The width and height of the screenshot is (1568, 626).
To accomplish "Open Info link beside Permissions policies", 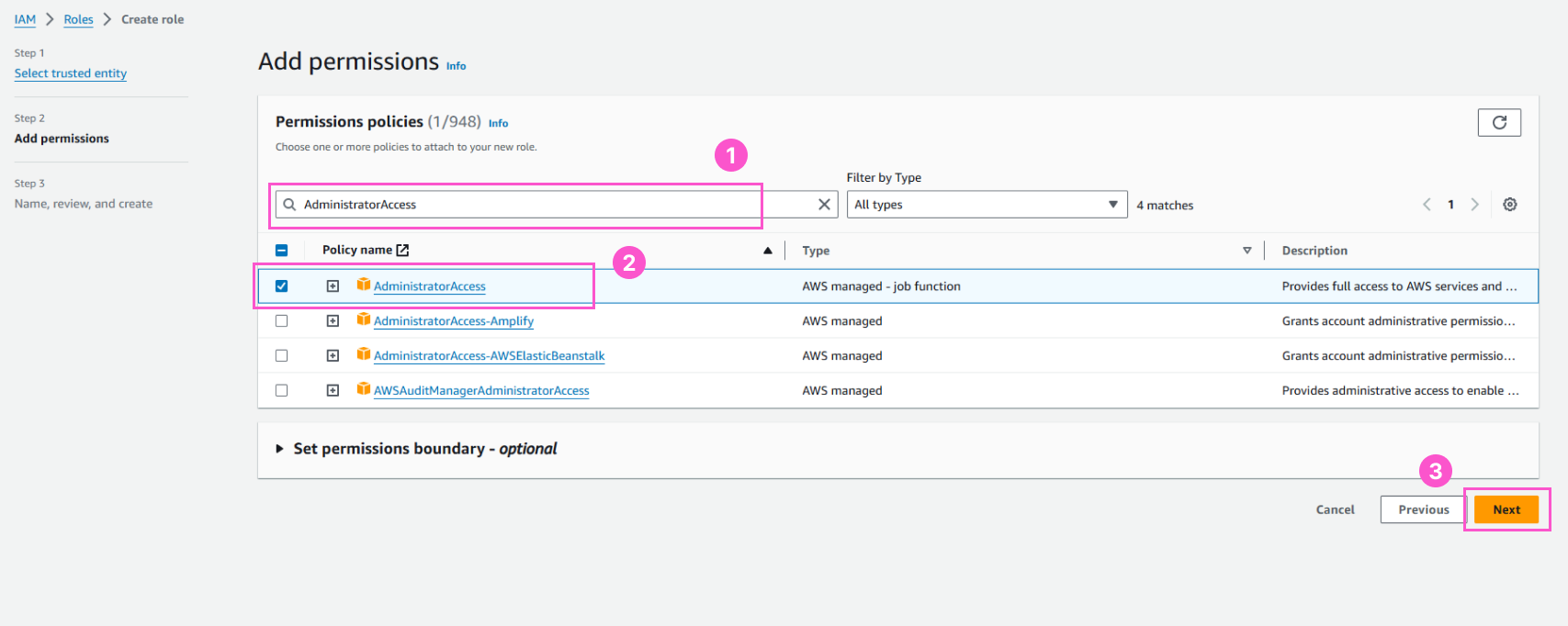I will pyautogui.click(x=498, y=123).
